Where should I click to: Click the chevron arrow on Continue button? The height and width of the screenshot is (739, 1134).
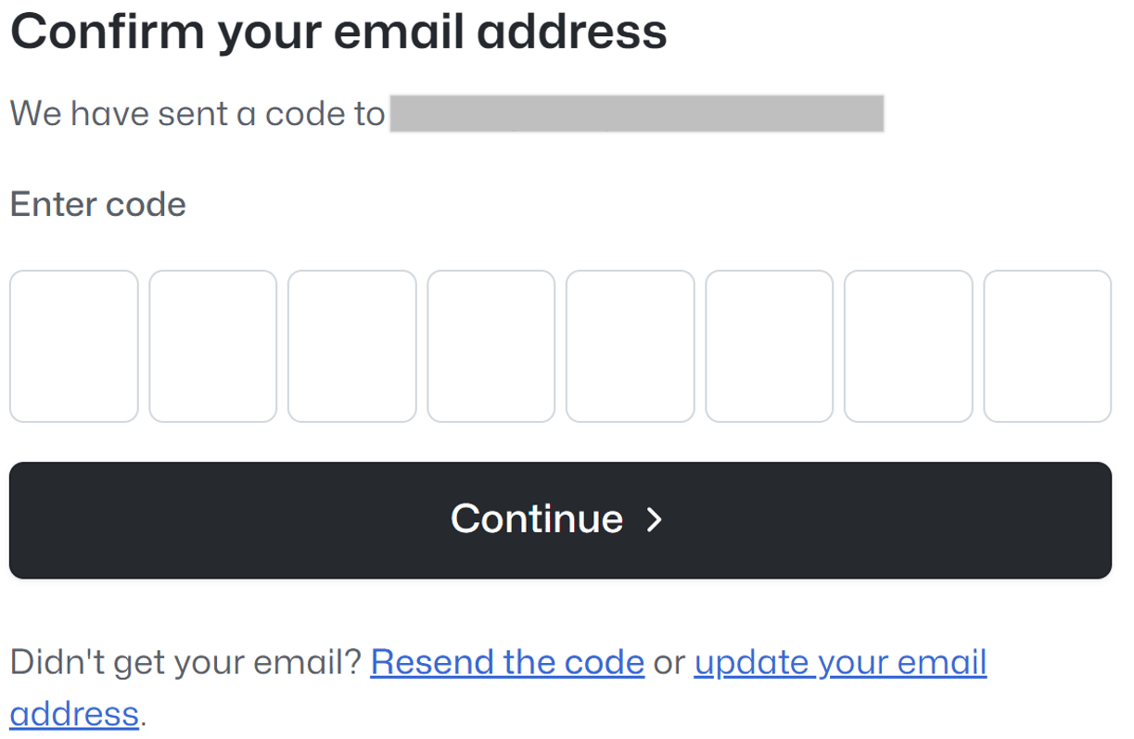coord(655,520)
